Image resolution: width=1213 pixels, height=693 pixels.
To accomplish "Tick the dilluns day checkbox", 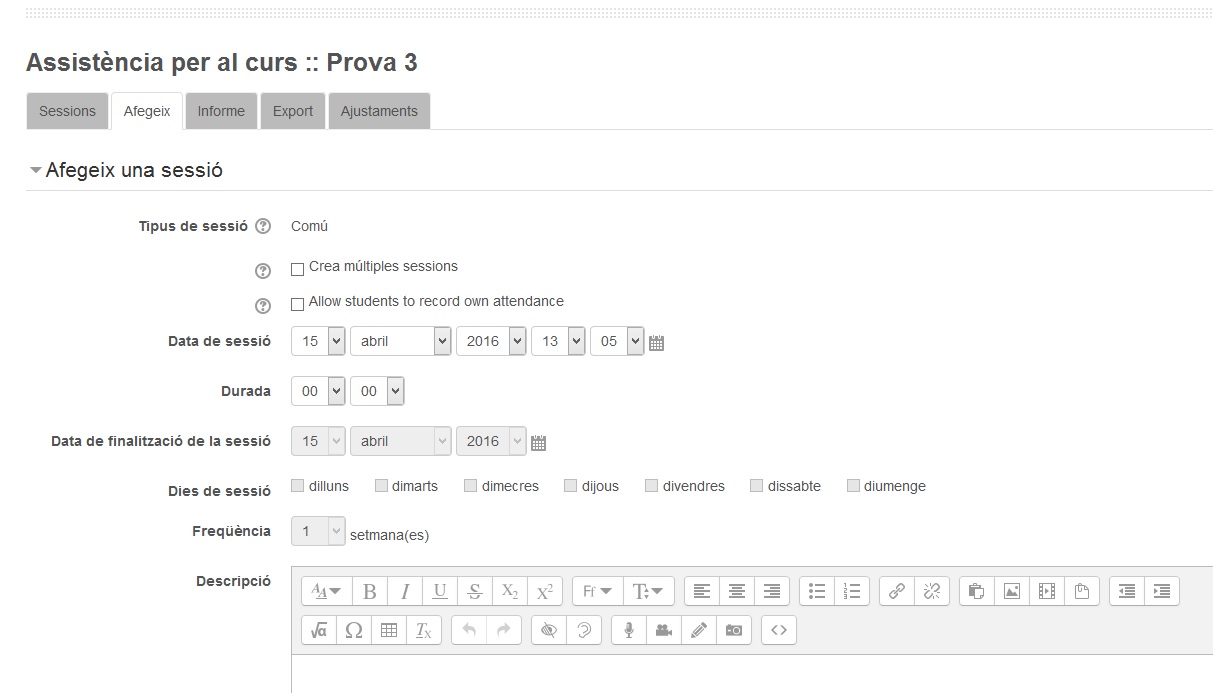I will pos(297,486).
